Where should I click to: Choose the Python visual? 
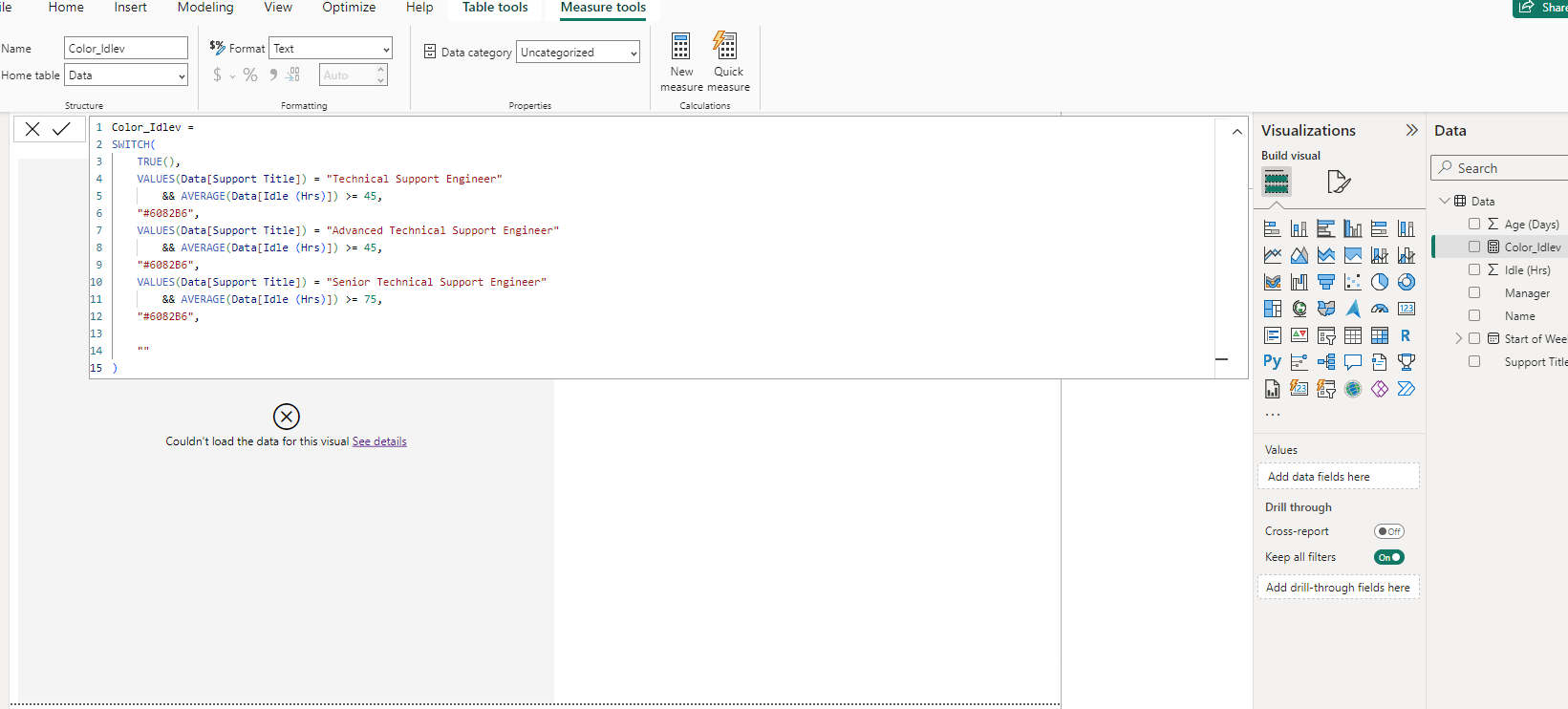click(x=1272, y=362)
